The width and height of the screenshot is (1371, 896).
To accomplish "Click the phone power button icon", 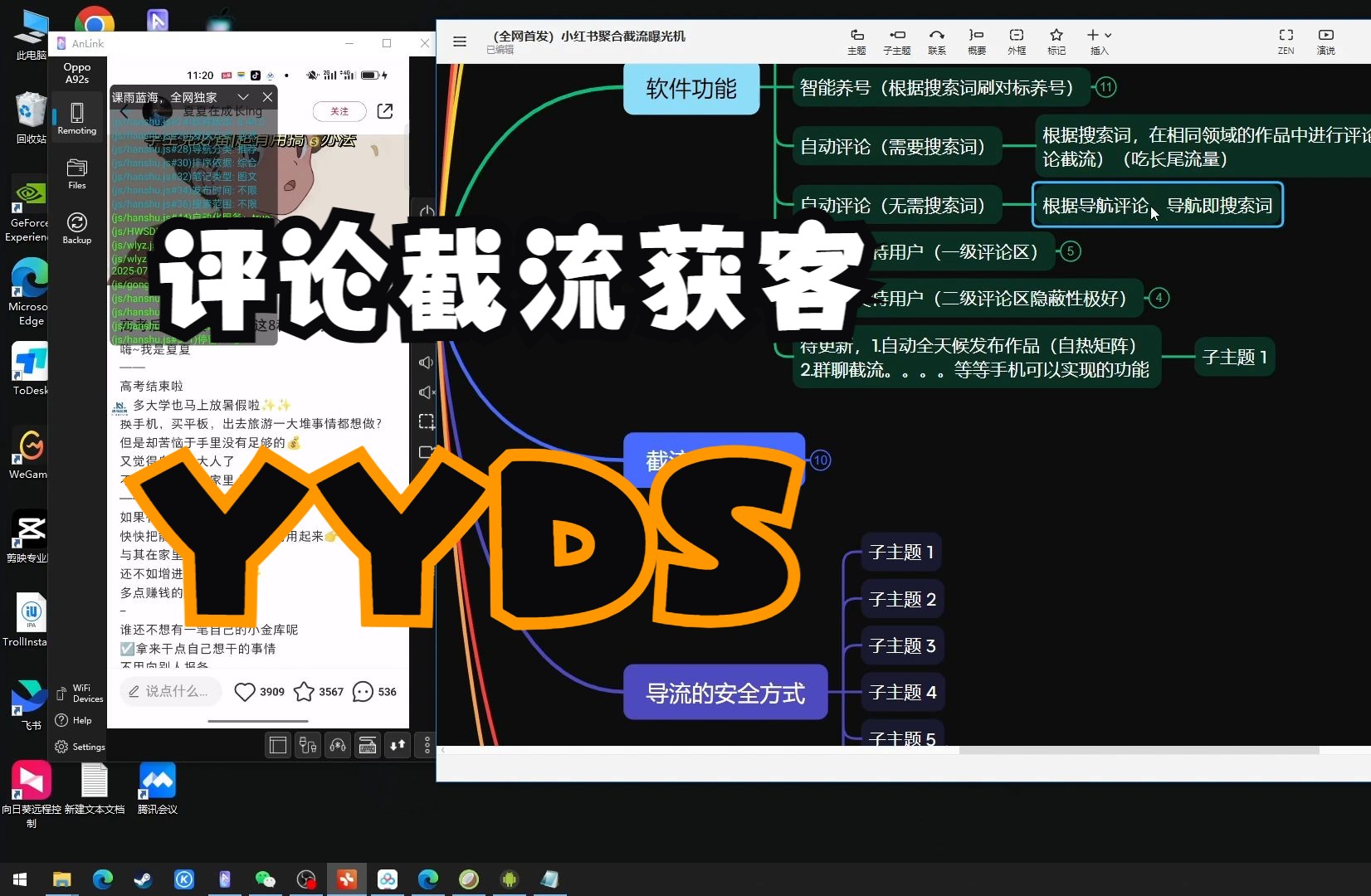I will point(427,212).
